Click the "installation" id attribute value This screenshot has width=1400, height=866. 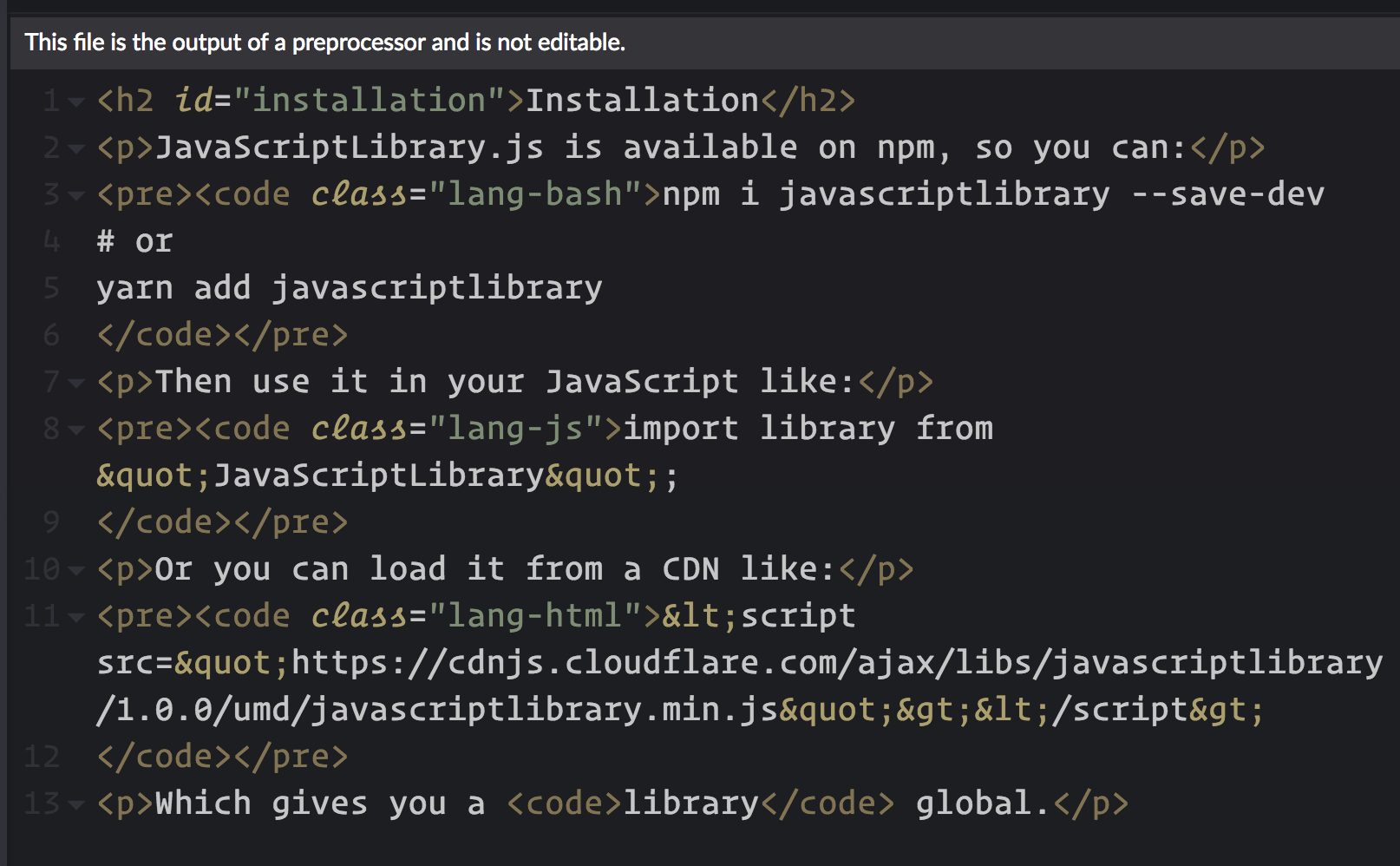click(369, 101)
